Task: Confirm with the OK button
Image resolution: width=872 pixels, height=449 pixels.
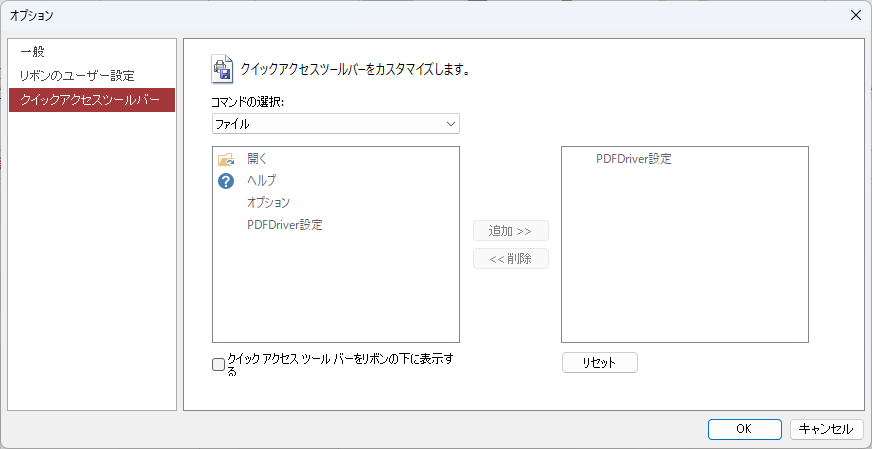Action: click(745, 429)
